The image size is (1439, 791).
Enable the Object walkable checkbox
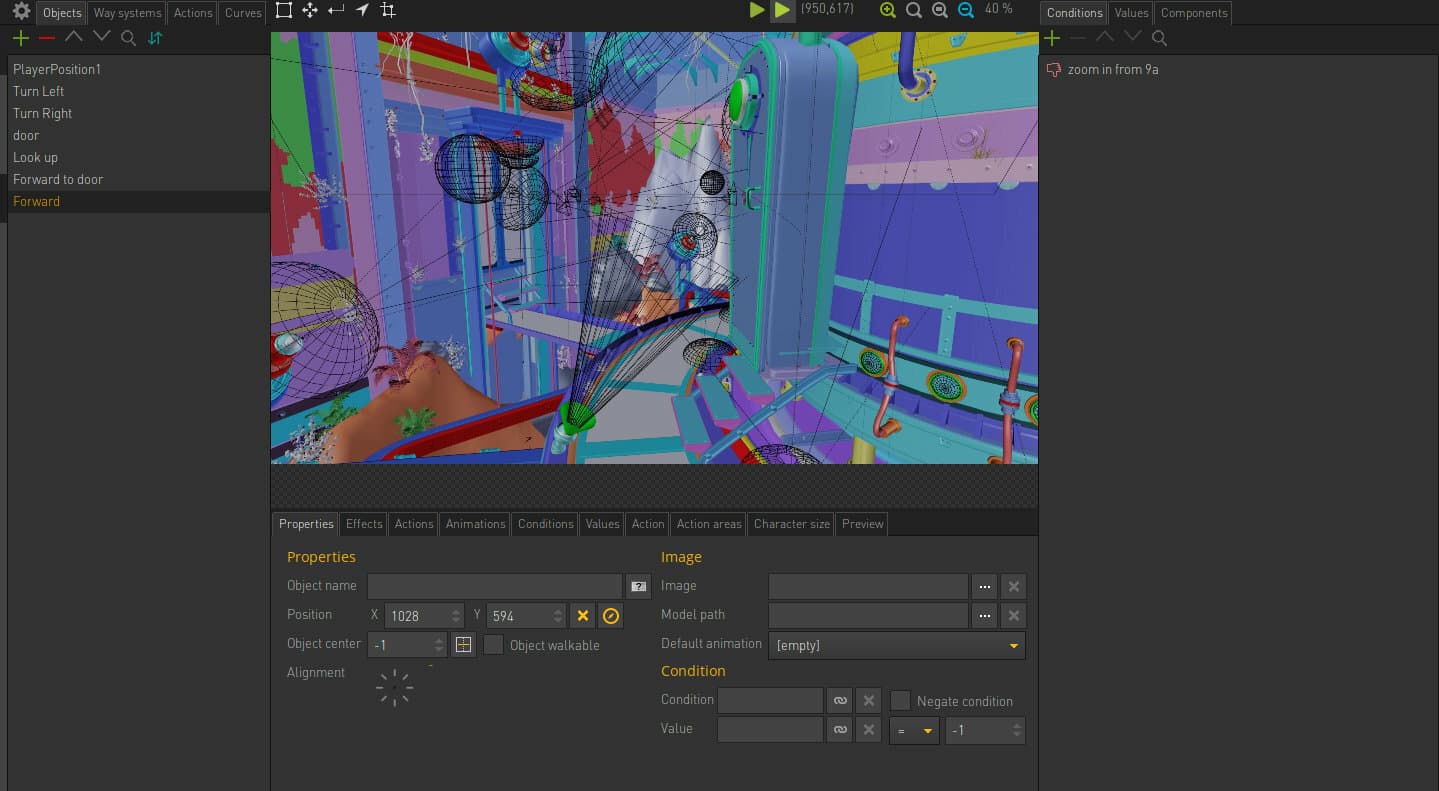493,645
